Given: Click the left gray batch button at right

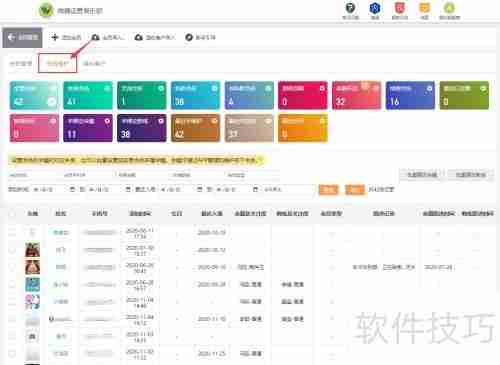Looking at the screenshot, I should coord(422,175).
